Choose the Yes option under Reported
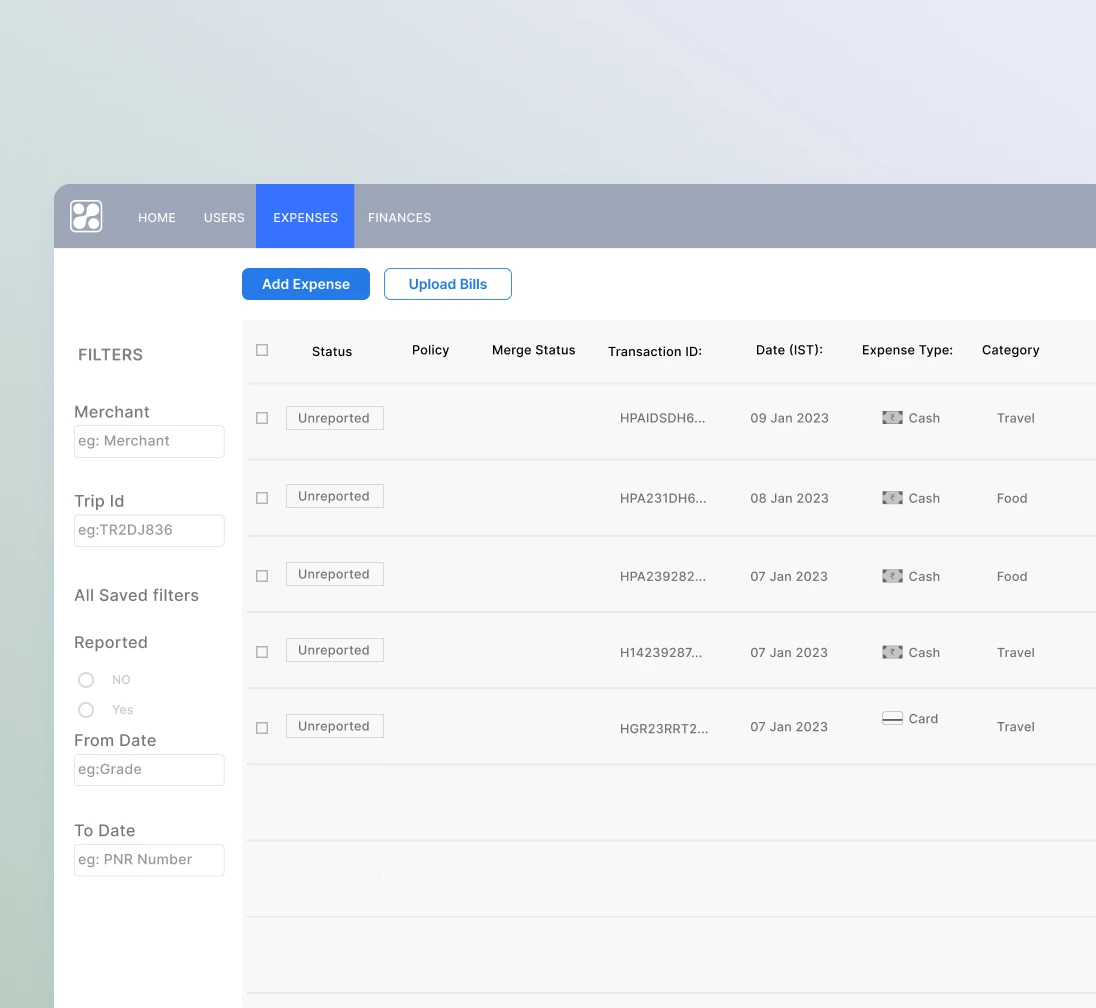 (86, 710)
